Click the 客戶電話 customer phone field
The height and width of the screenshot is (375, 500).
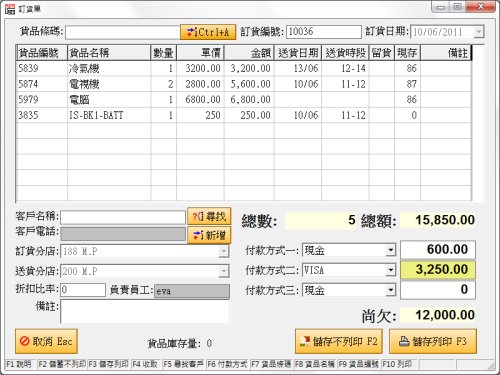[x=123, y=234]
